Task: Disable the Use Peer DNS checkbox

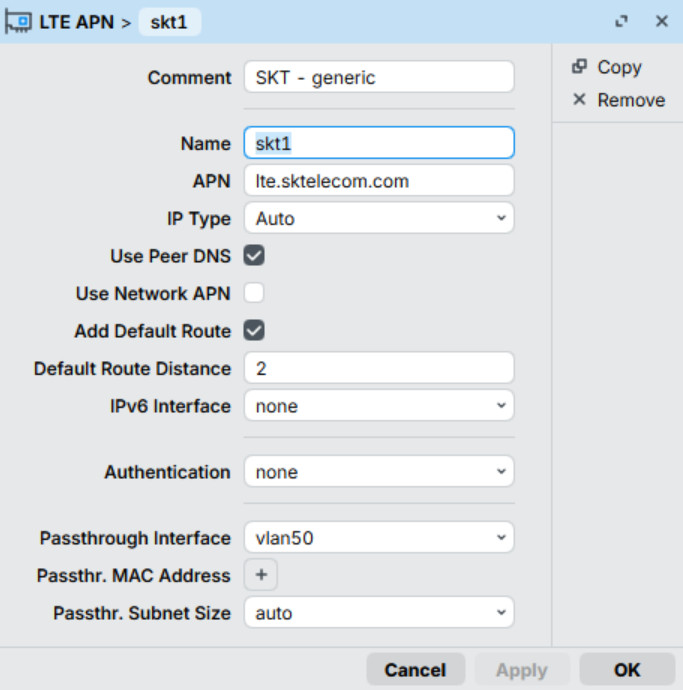Action: 255,256
